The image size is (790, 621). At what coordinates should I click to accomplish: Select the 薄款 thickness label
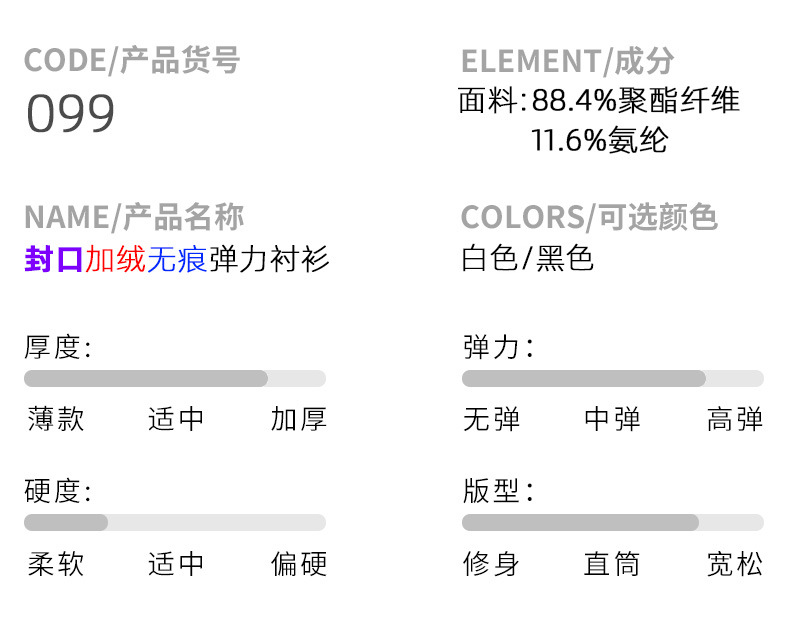coord(56,419)
